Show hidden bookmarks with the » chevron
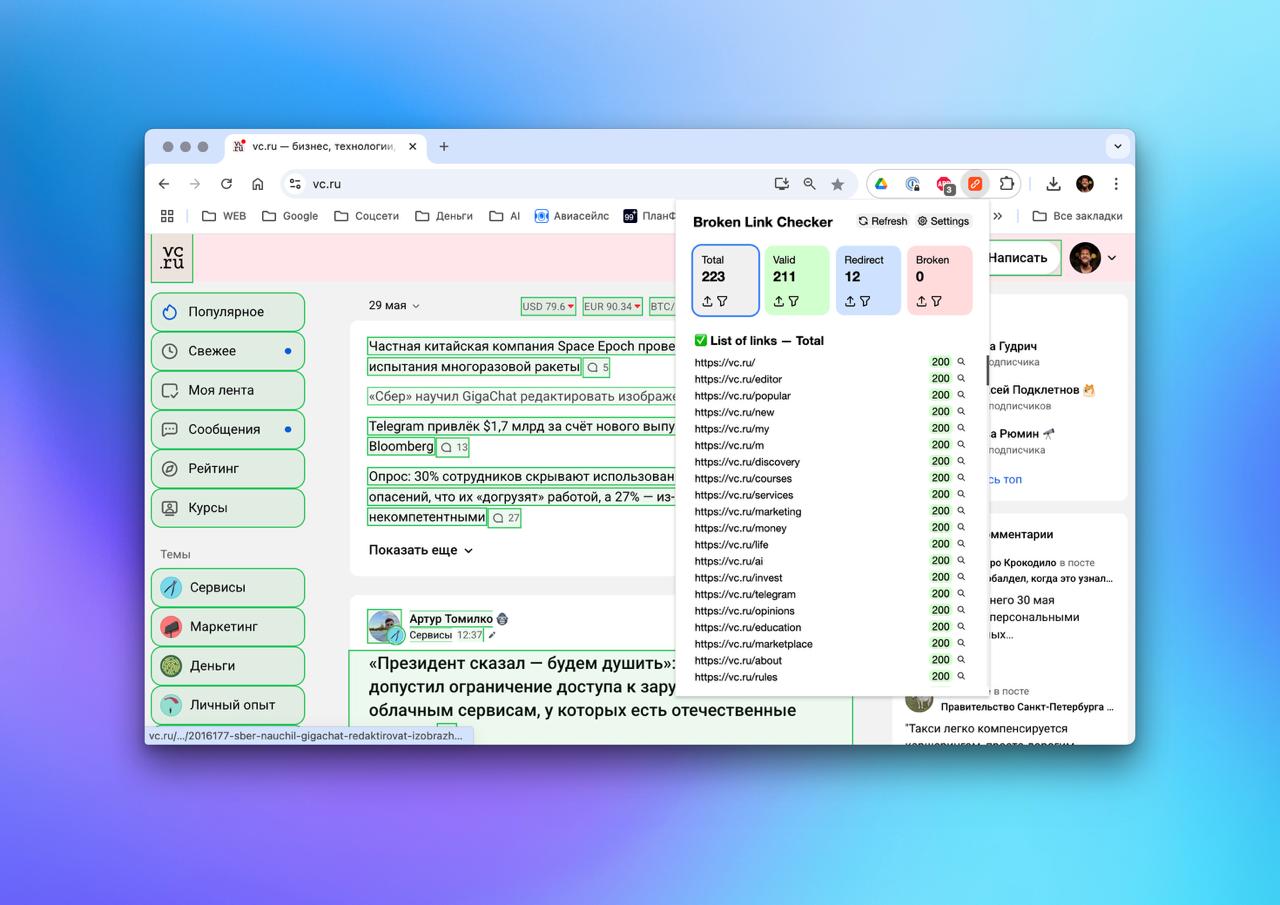This screenshot has width=1280, height=905. (997, 215)
